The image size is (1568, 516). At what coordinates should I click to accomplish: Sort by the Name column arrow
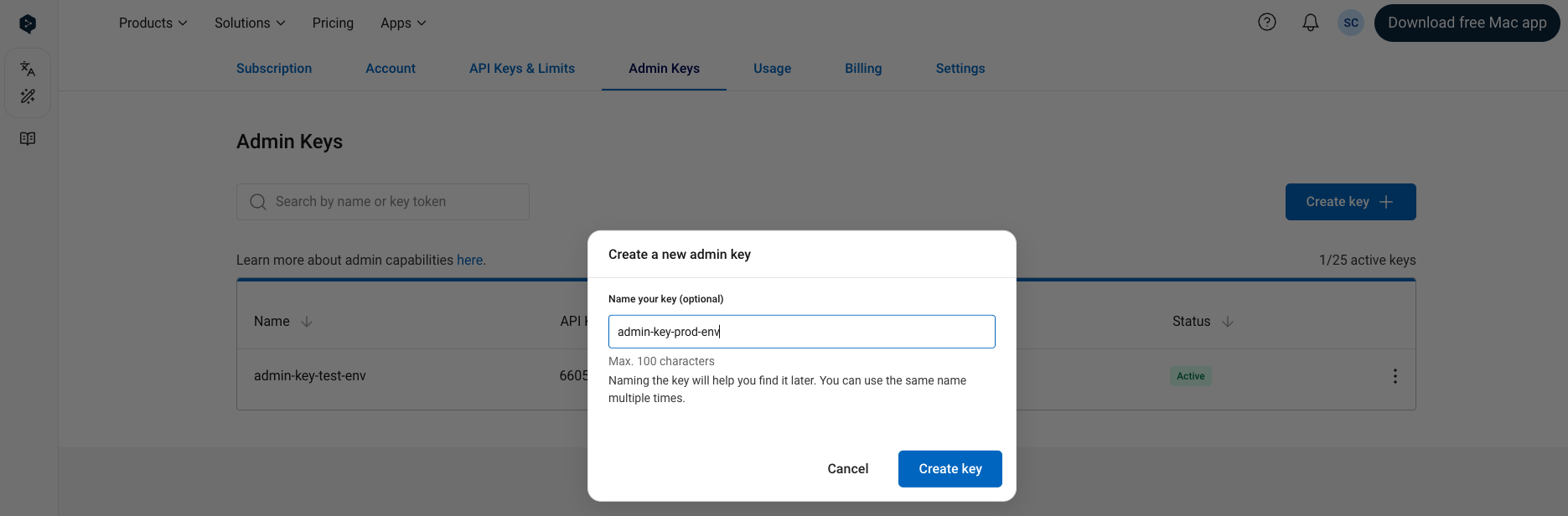[307, 322]
